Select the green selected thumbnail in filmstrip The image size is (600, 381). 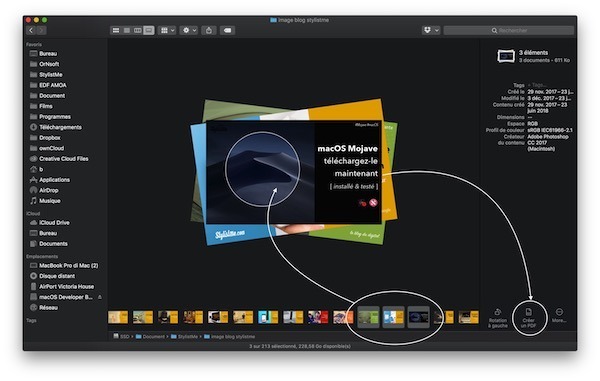368,317
